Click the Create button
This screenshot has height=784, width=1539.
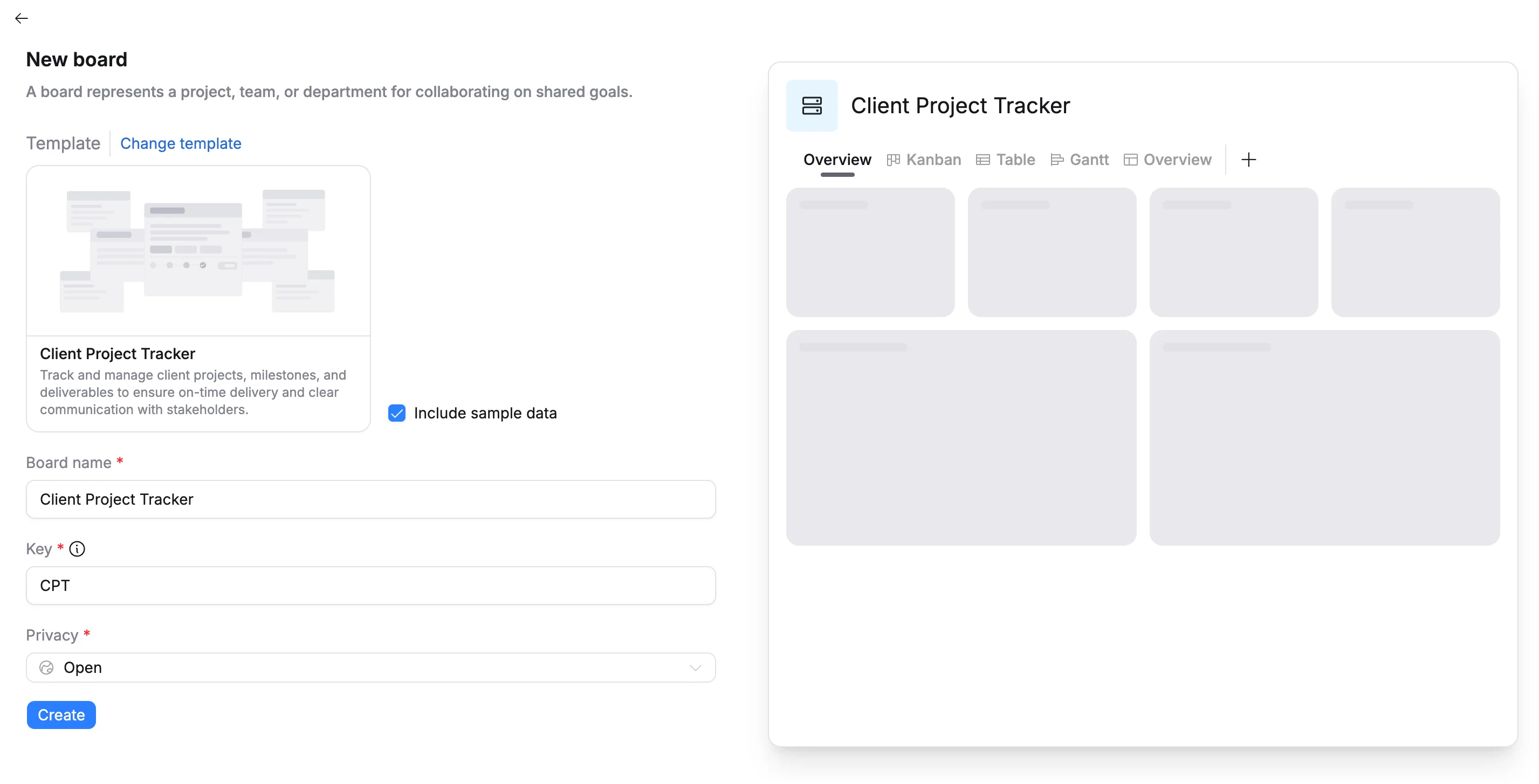[x=61, y=714]
